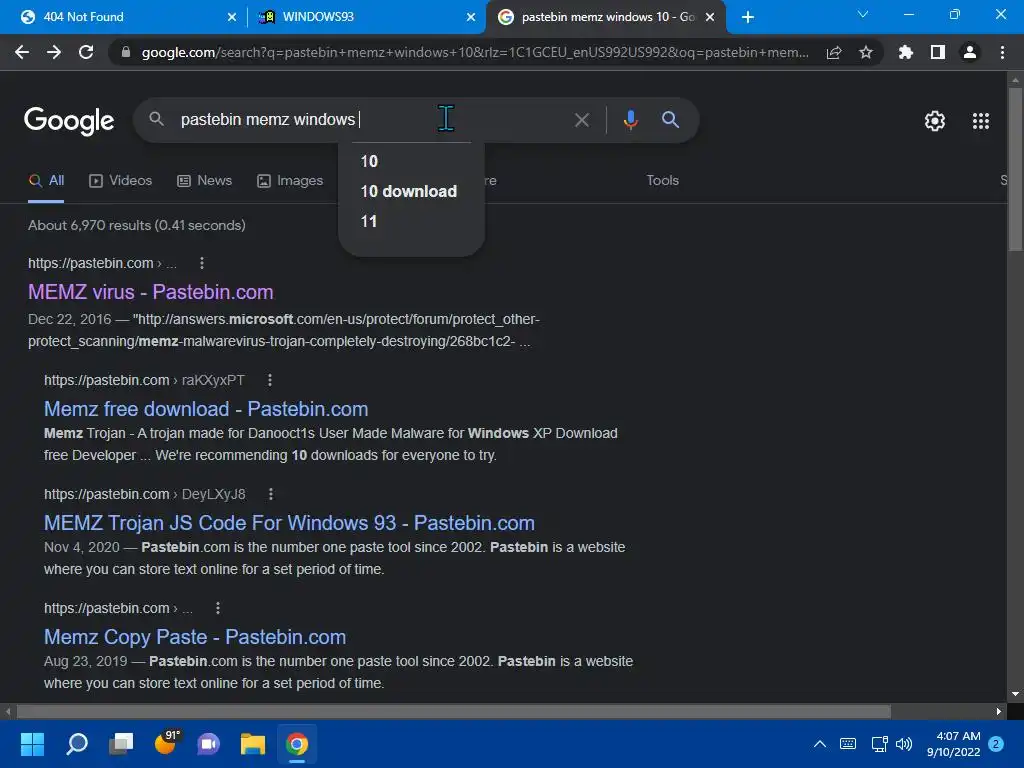Select the Videos search filter

pyautogui.click(x=121, y=181)
